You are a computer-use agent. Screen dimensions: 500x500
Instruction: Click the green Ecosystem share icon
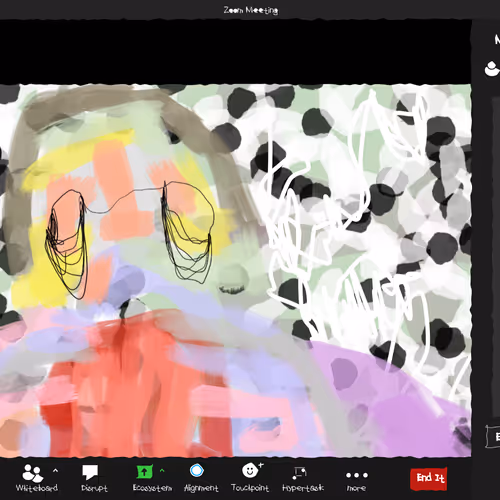(144, 472)
